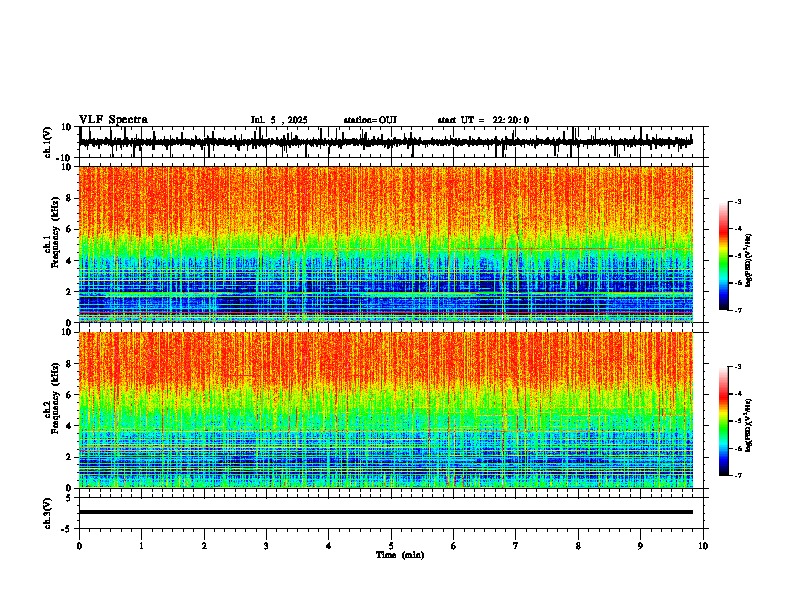Viewport: 792px width, 612px height.
Task: Click the "6" tick on the time axis
Action: (x=454, y=546)
